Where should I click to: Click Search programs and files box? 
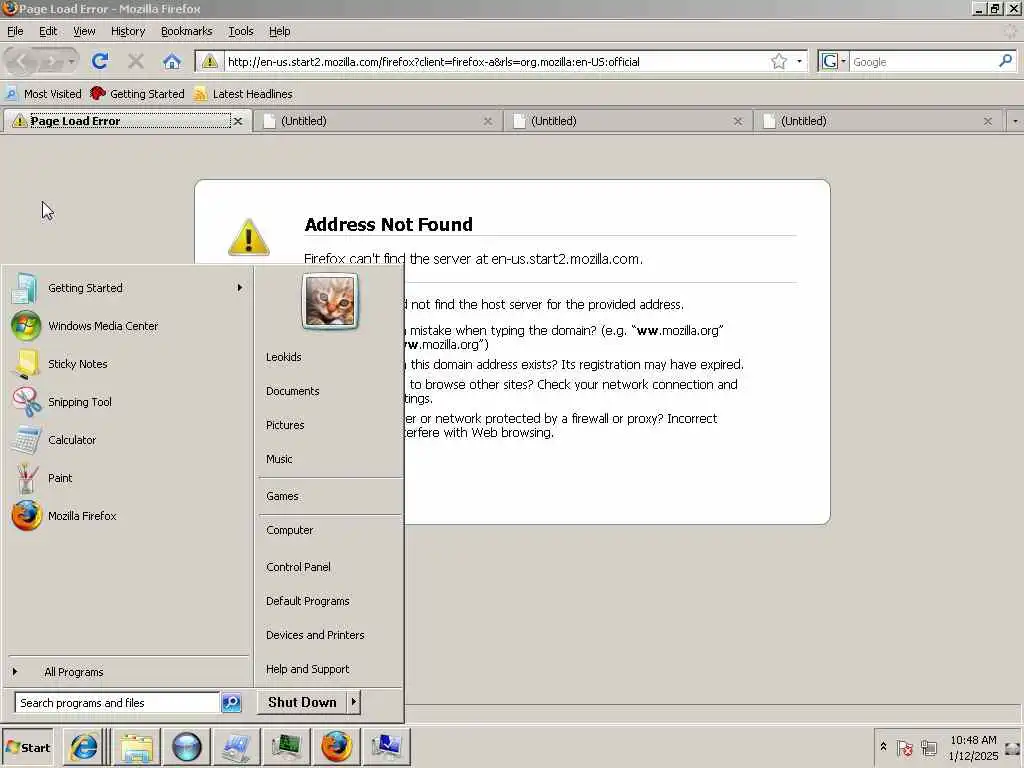(117, 703)
